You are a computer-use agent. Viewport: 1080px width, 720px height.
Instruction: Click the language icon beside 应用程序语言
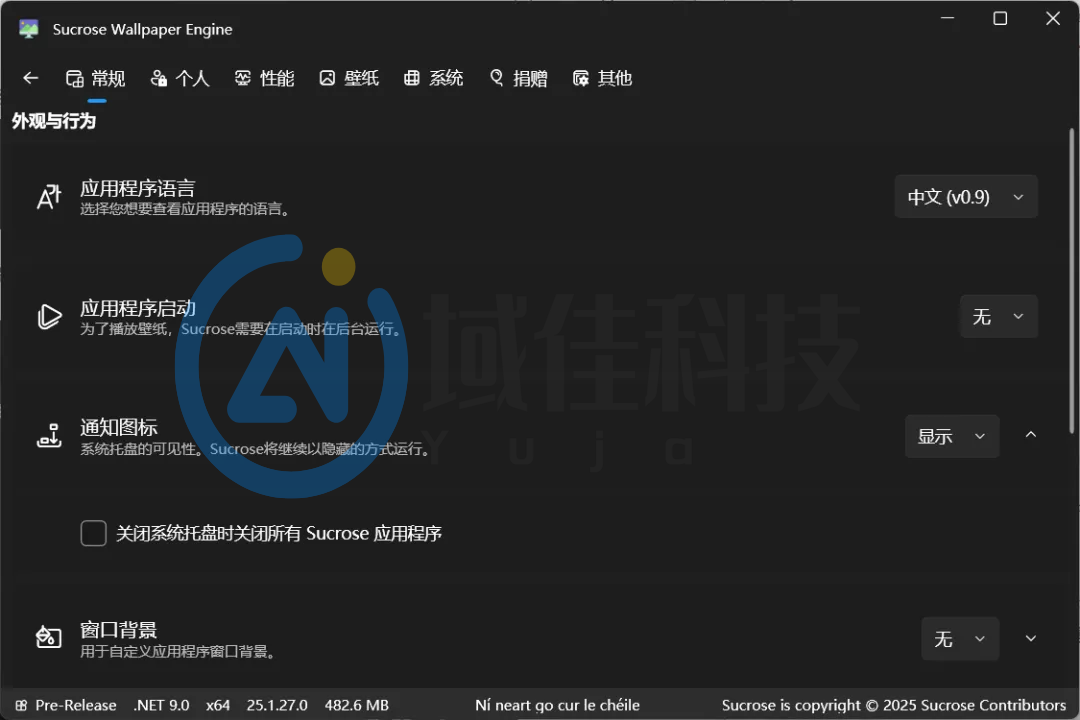click(x=49, y=197)
